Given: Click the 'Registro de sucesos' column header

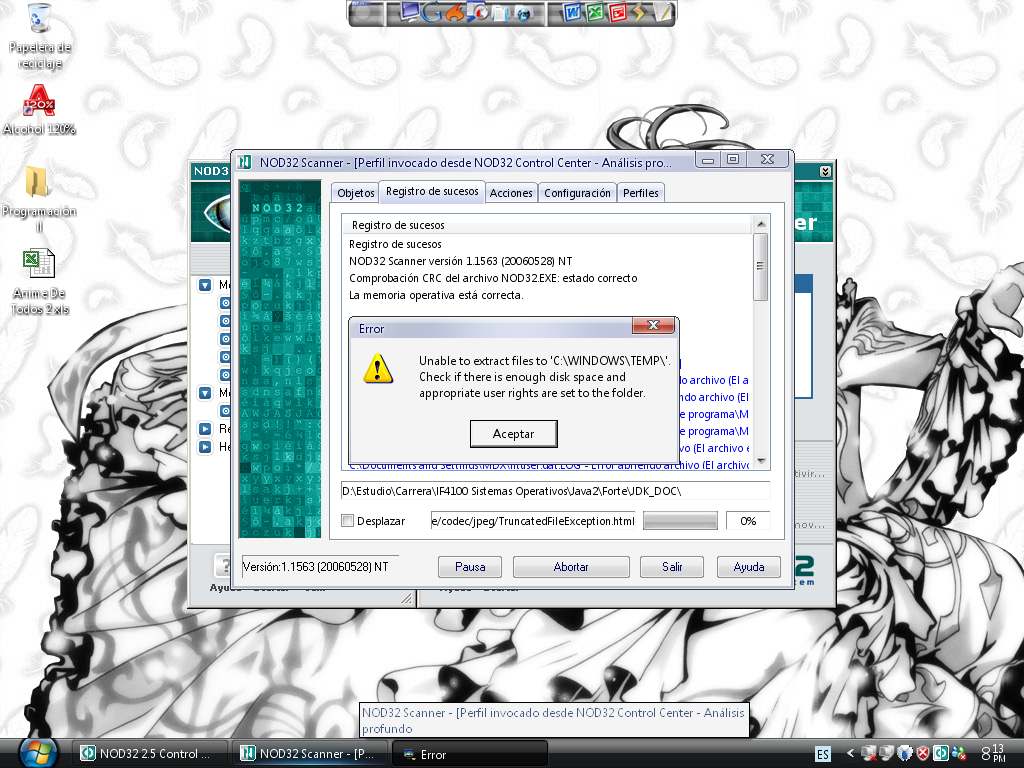Looking at the screenshot, I should click(547, 225).
